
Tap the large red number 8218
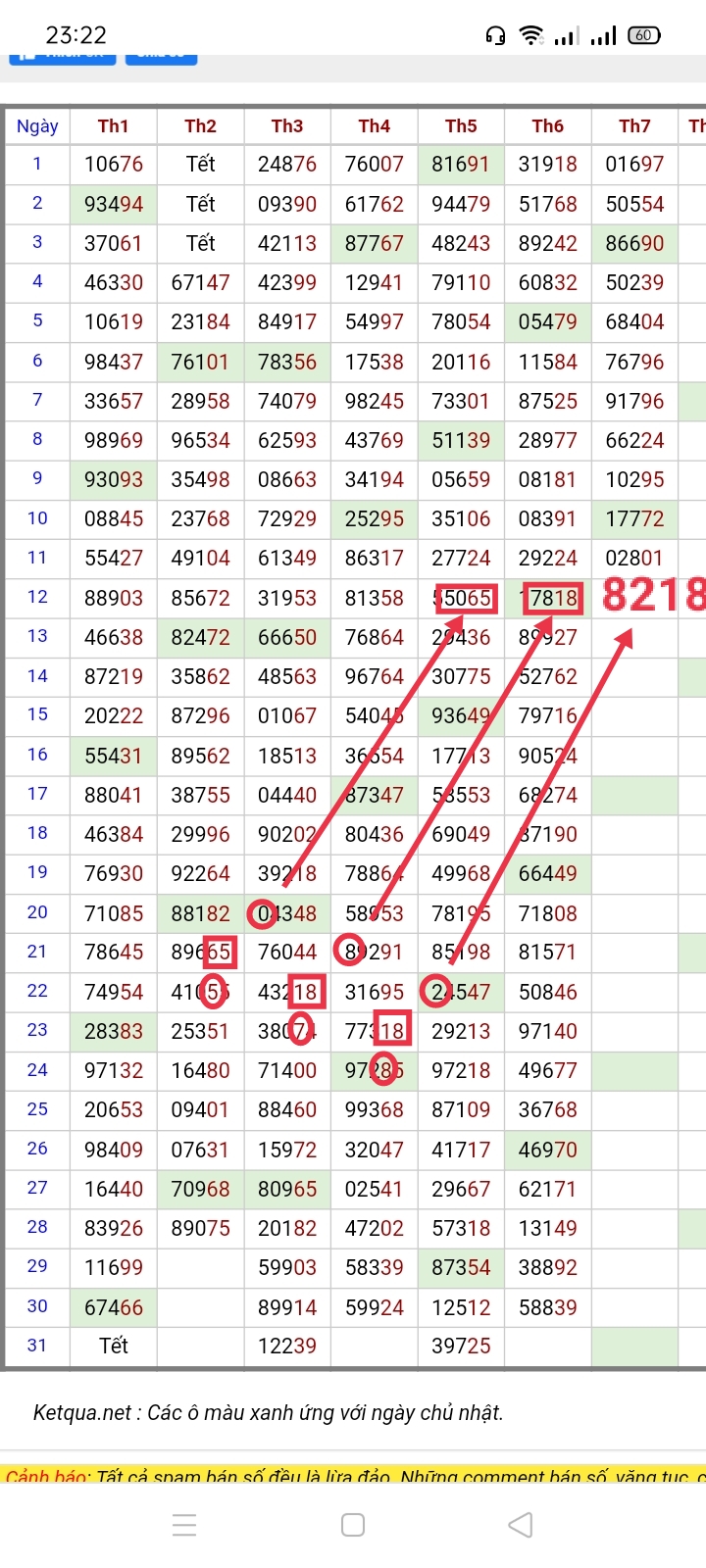(653, 595)
